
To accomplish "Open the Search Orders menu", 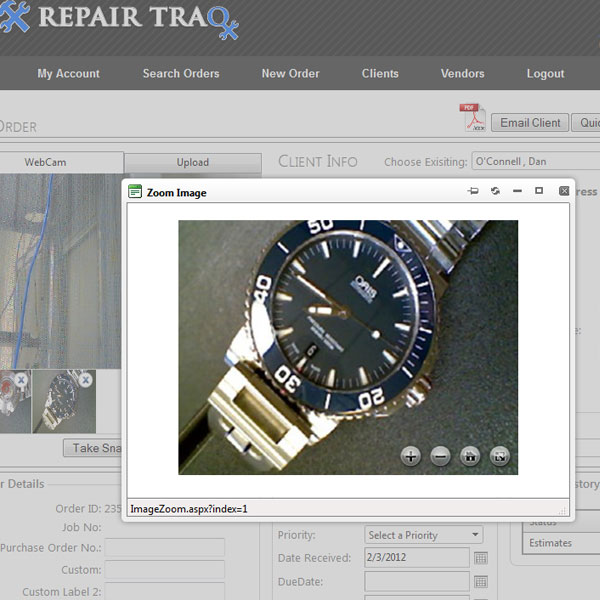I will [x=181, y=73].
